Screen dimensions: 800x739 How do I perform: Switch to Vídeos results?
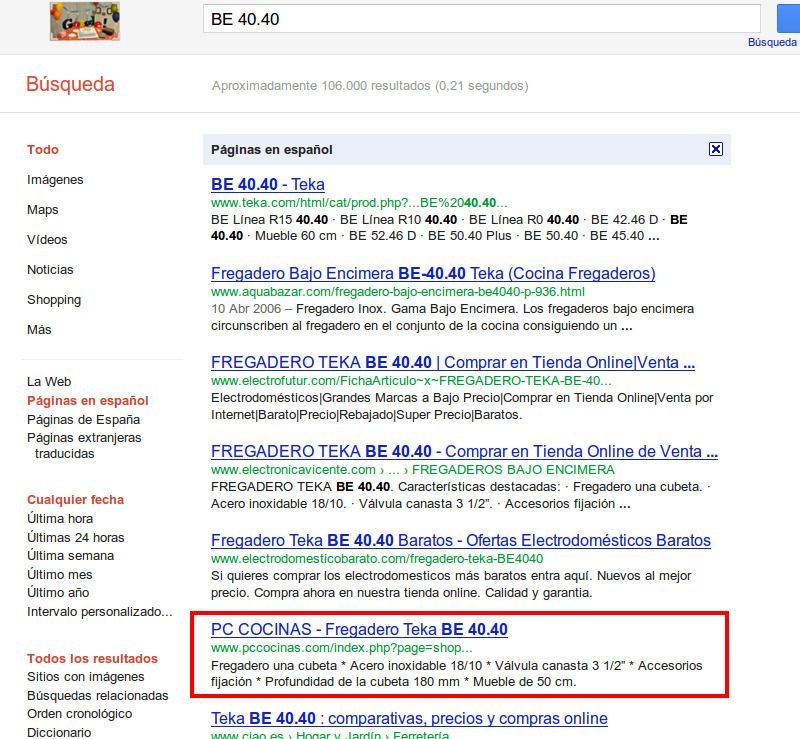point(47,239)
